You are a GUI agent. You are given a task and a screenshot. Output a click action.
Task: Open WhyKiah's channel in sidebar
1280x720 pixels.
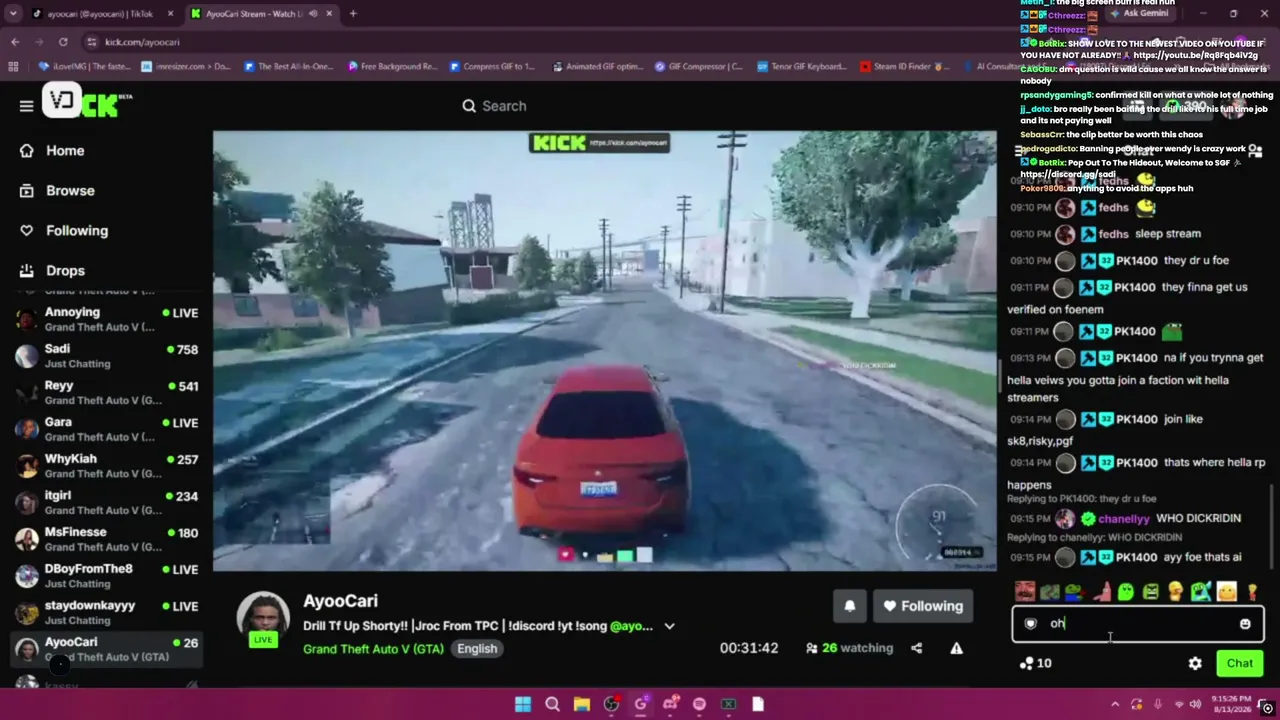pyautogui.click(x=107, y=465)
